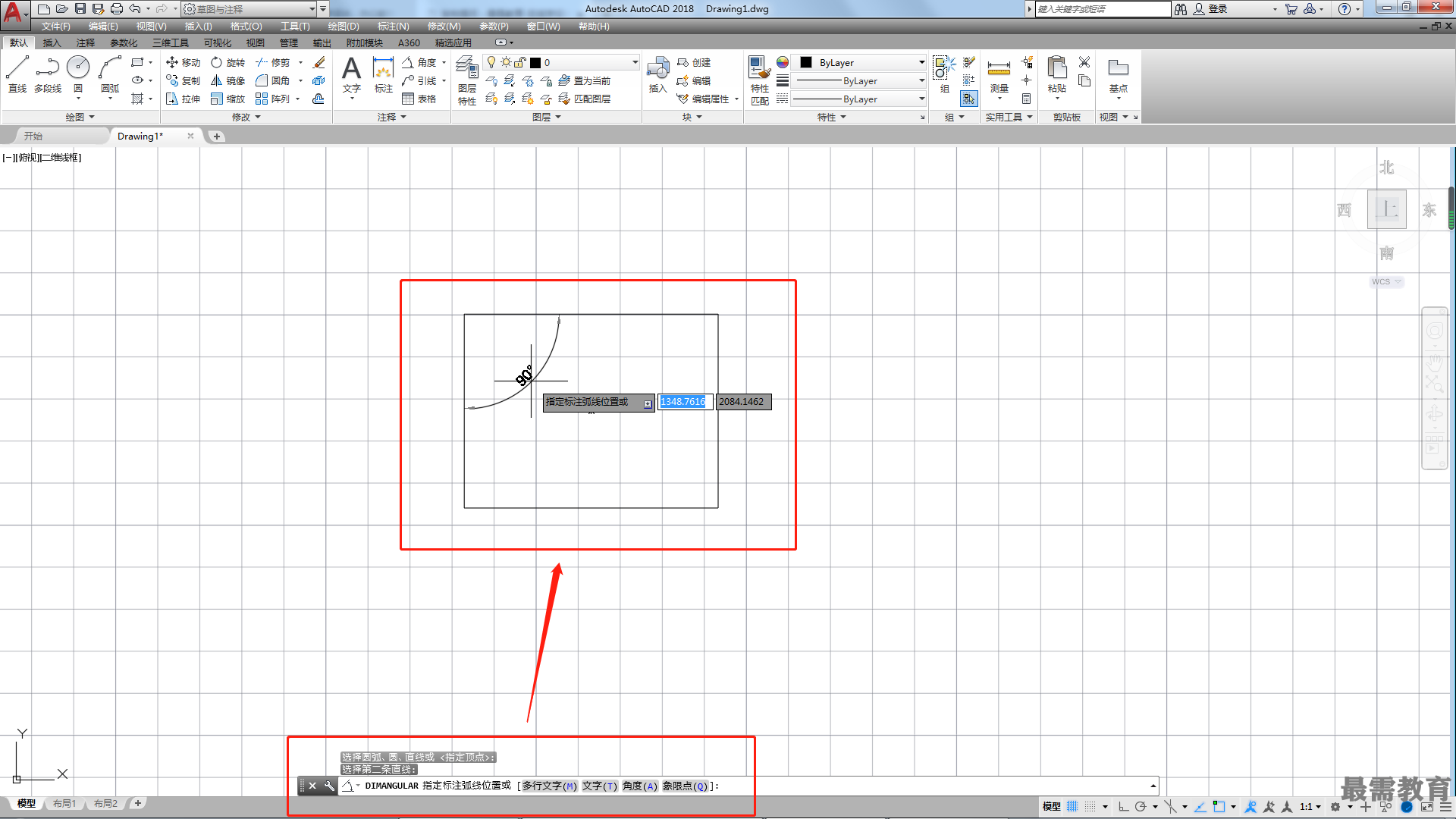The image size is (1456, 819).
Task: Open Layer Properties (图层特性)
Action: [467, 80]
